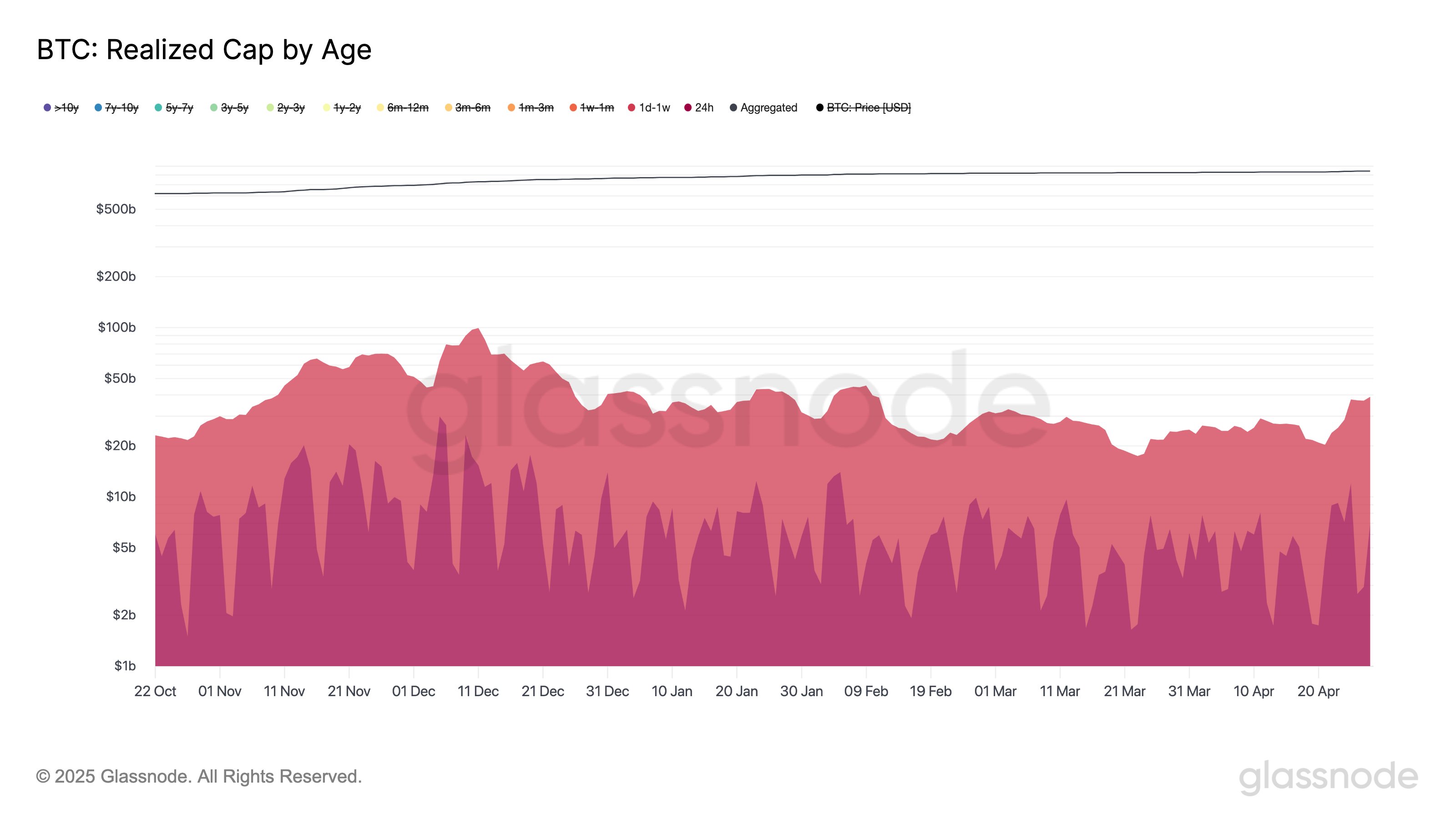The width and height of the screenshot is (1456, 819).
Task: Hide the 1d-1w series
Action: tap(649, 107)
